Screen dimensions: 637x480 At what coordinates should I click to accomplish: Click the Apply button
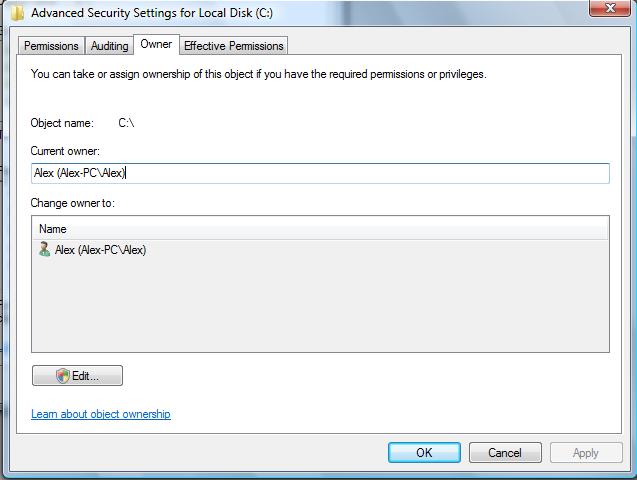coord(585,453)
